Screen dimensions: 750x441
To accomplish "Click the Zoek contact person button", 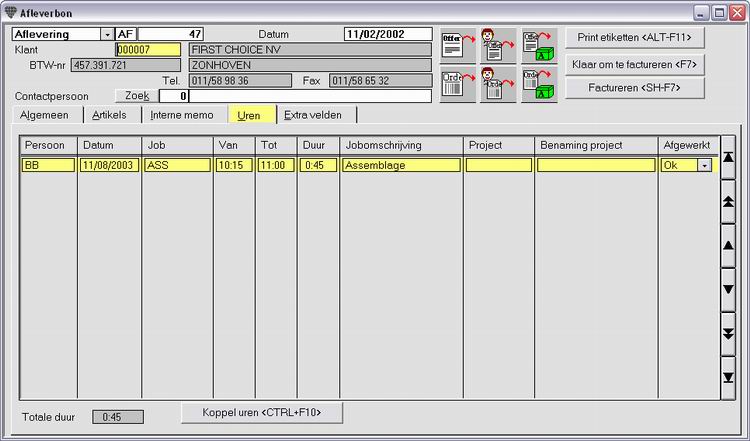I will point(137,96).
